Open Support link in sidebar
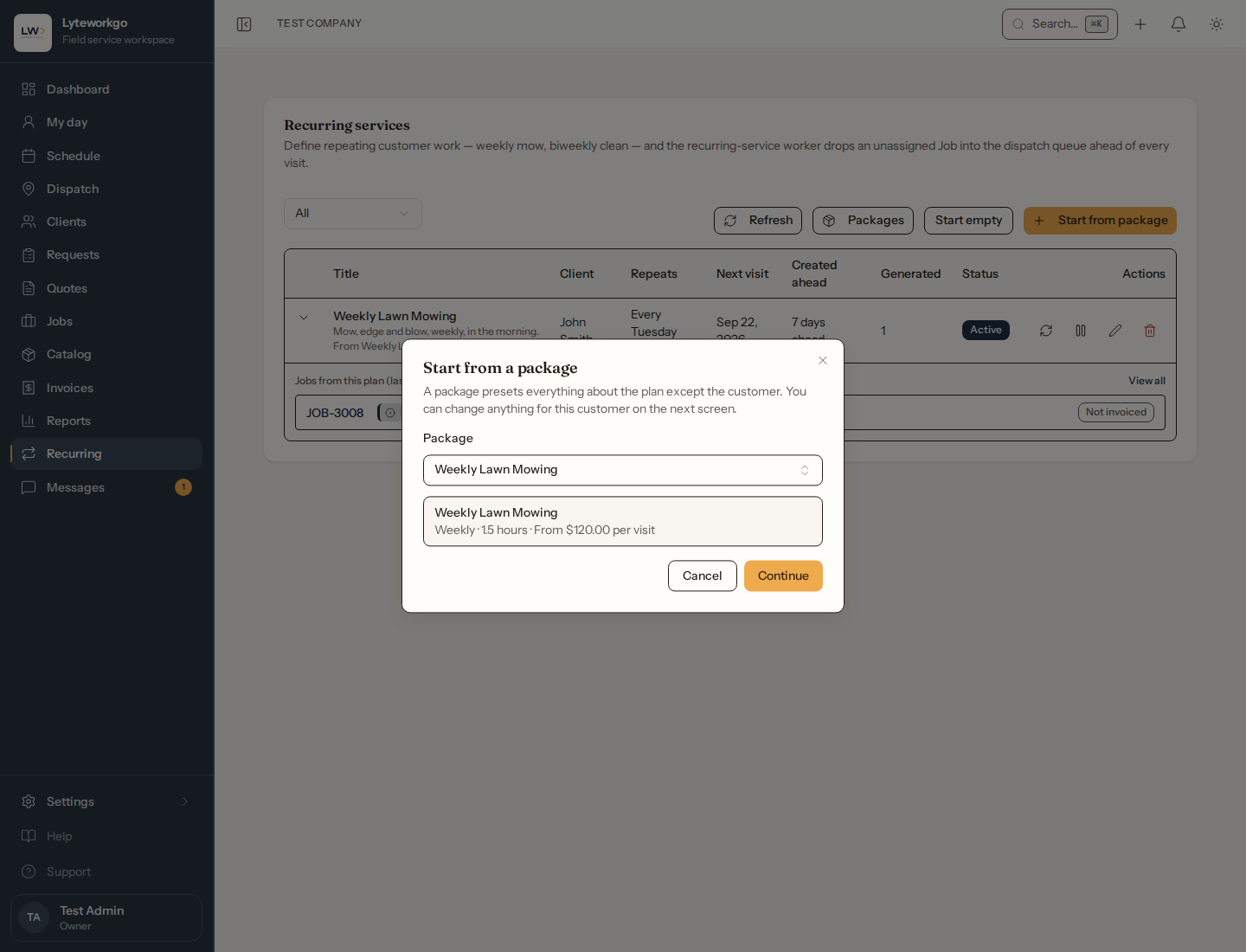Image resolution: width=1246 pixels, height=952 pixels. coord(106,872)
